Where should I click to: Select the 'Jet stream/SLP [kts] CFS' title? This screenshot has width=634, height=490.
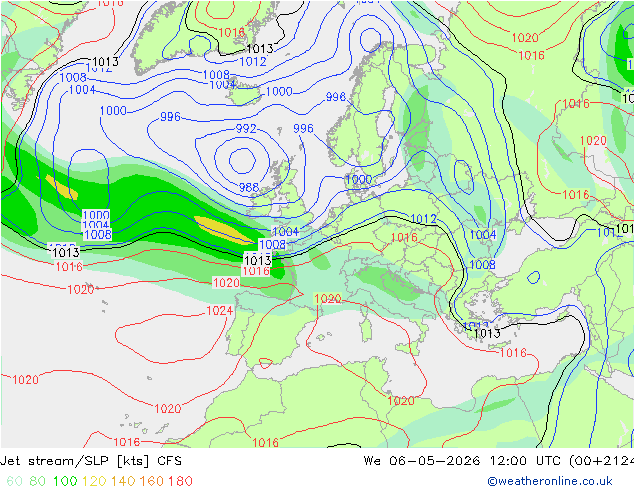(91, 461)
